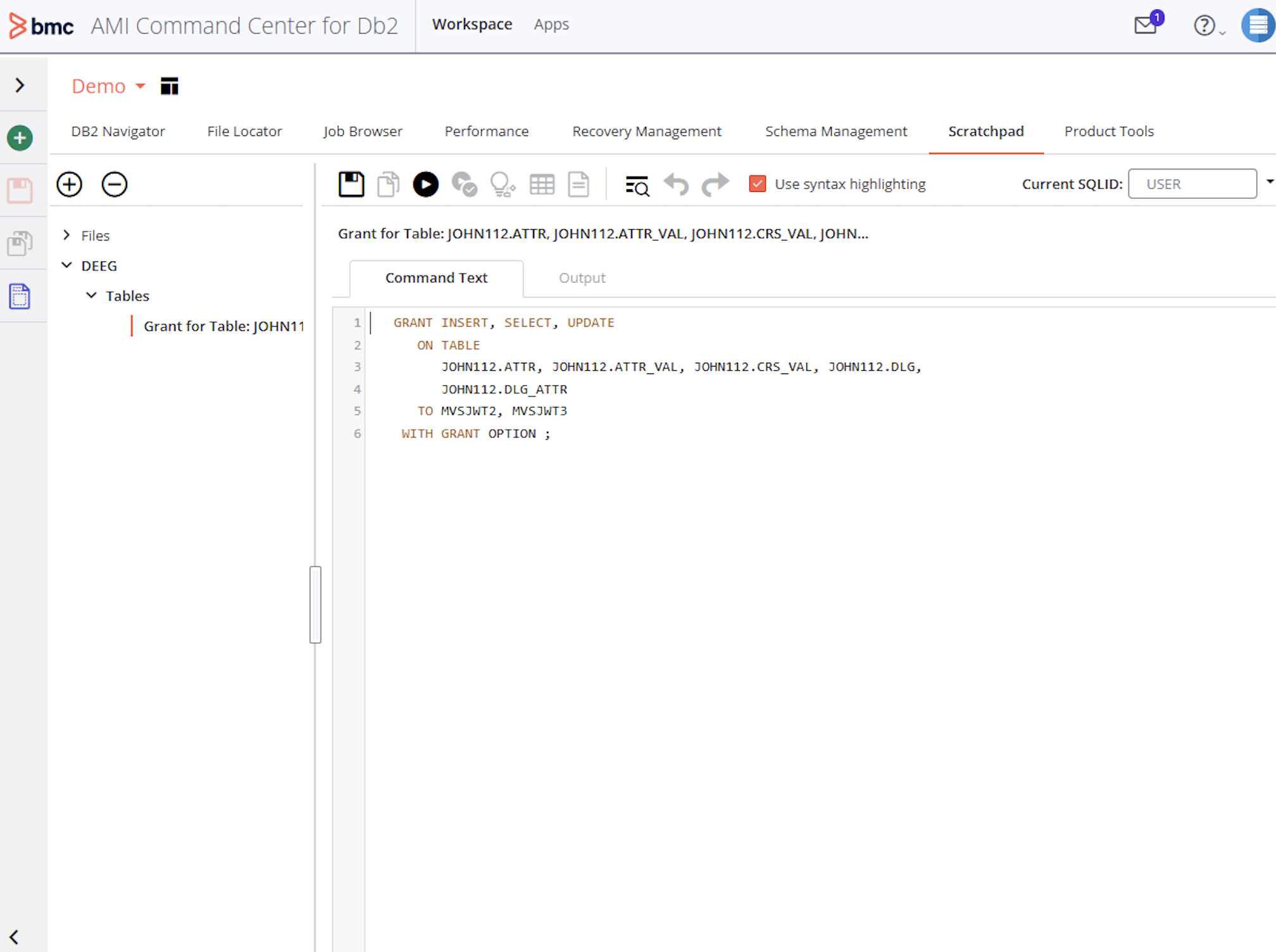This screenshot has width=1276, height=952.
Task: Expand the Files tree node
Action: click(x=66, y=235)
